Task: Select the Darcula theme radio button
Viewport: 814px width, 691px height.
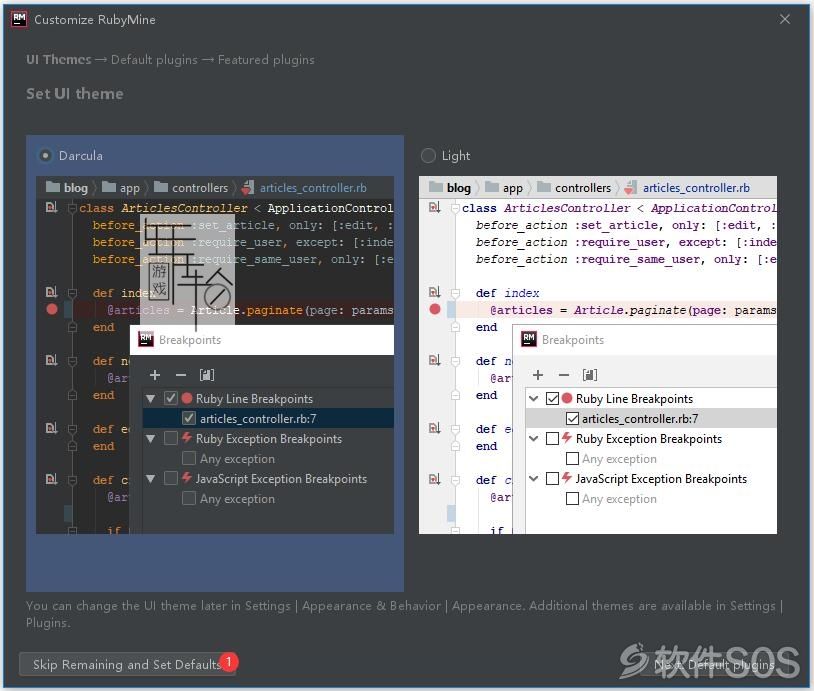Action: pyautogui.click(x=46, y=156)
